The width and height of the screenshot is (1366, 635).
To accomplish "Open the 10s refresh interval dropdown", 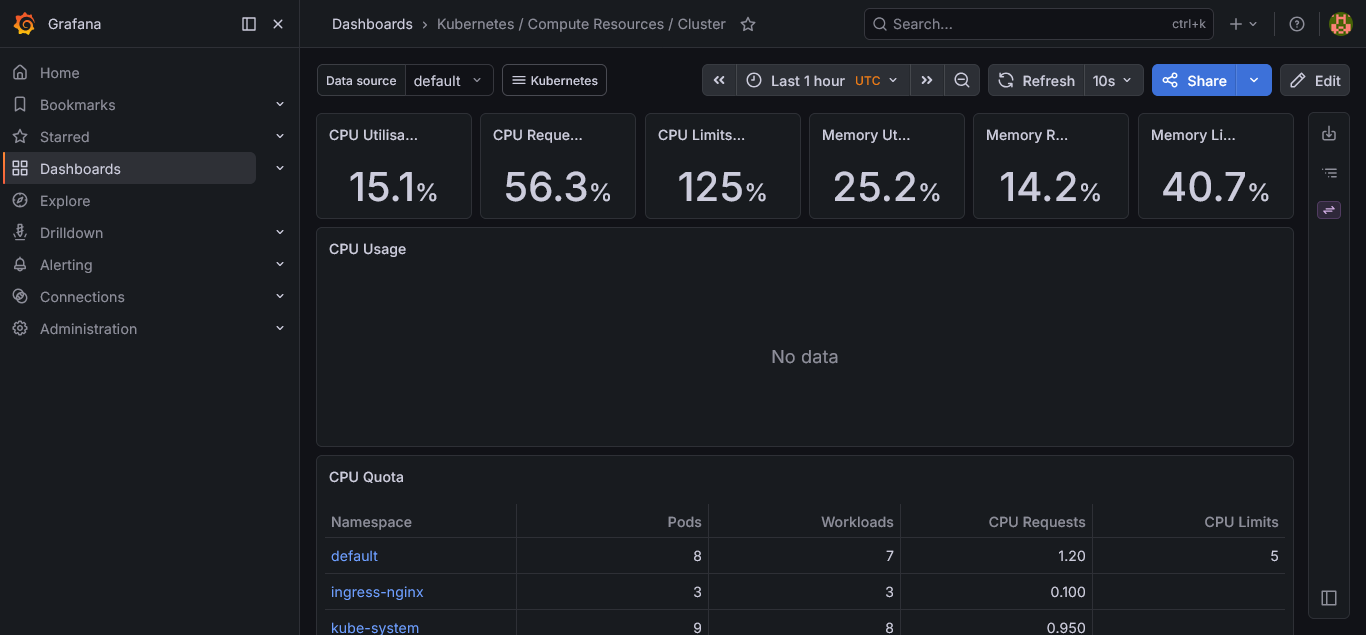I will (x=1113, y=81).
